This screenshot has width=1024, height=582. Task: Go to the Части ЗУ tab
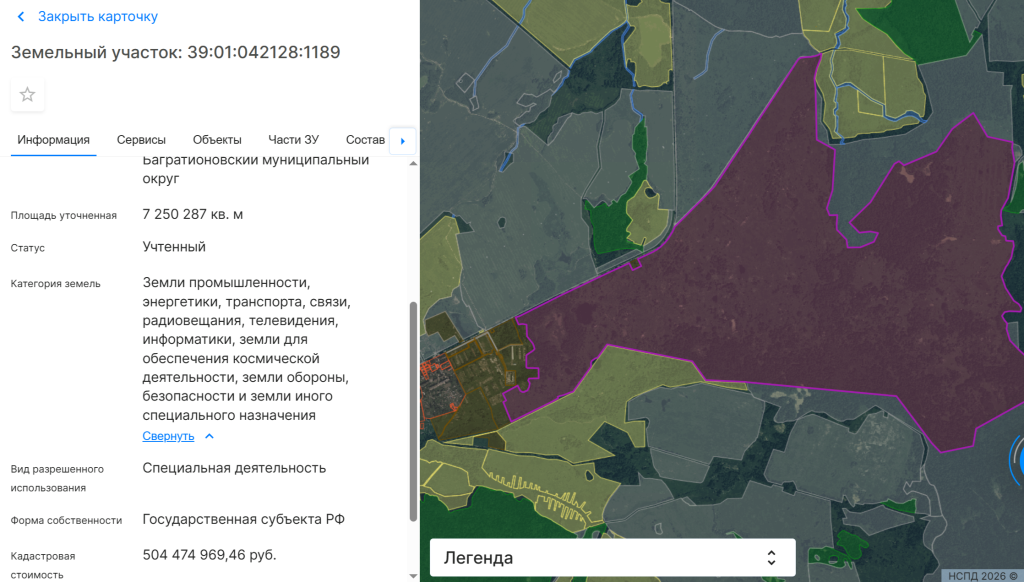click(x=293, y=140)
